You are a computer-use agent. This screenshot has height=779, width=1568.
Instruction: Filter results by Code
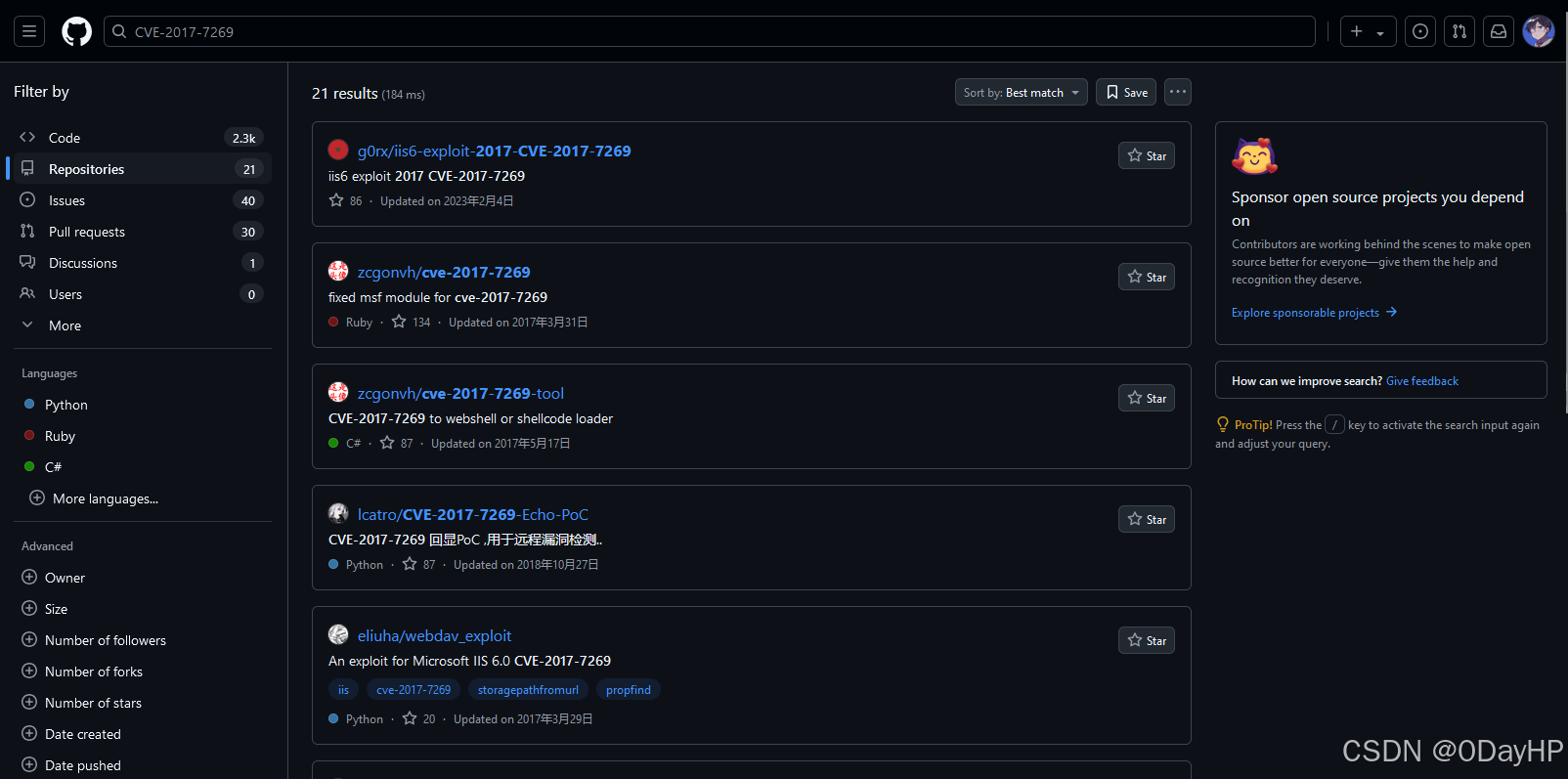click(143, 138)
